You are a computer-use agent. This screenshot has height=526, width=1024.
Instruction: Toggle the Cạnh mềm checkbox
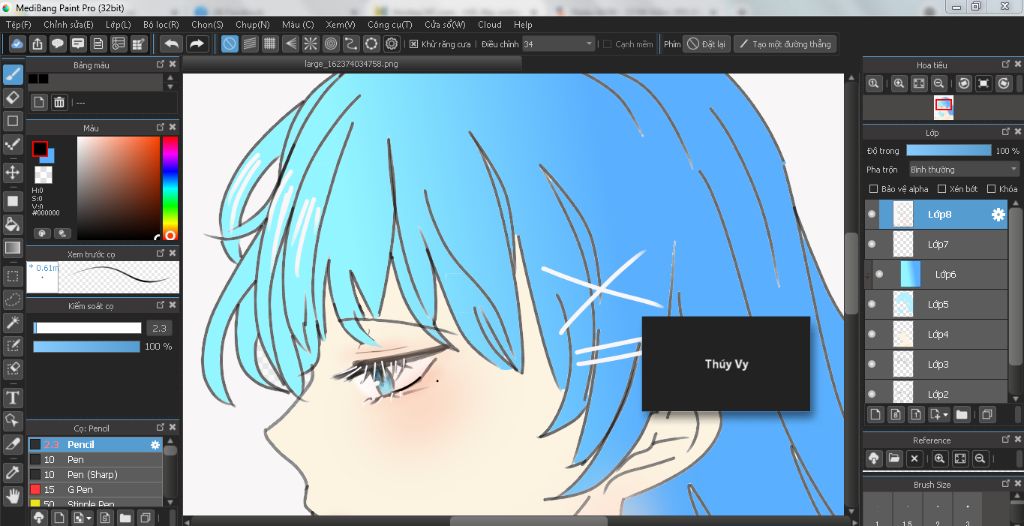coord(607,44)
